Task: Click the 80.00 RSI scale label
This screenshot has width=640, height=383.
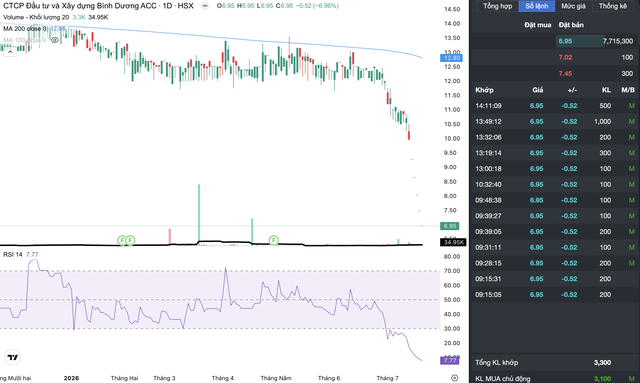Action: [x=452, y=256]
